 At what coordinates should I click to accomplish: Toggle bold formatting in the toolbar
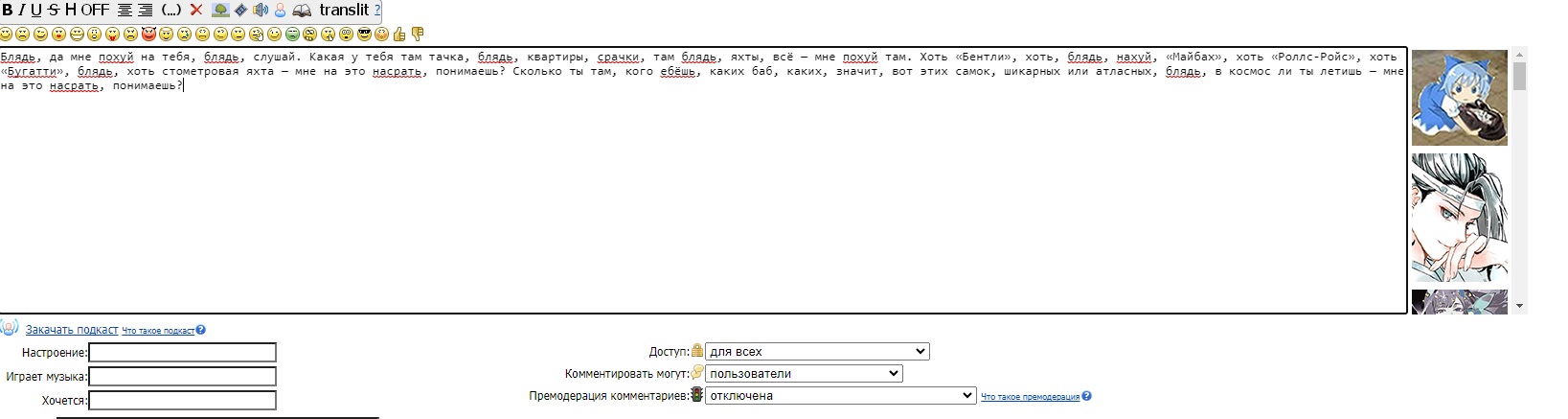click(7, 11)
